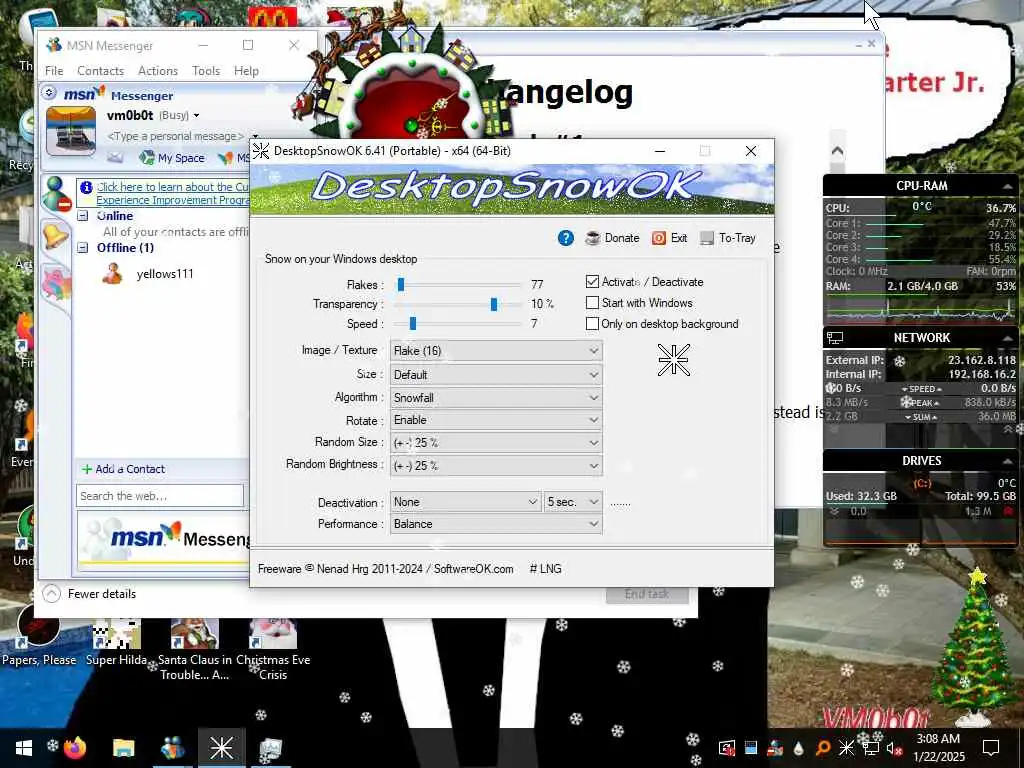1024x768 pixels.
Task: Open the Random Brightness dropdown
Action: tap(496, 466)
